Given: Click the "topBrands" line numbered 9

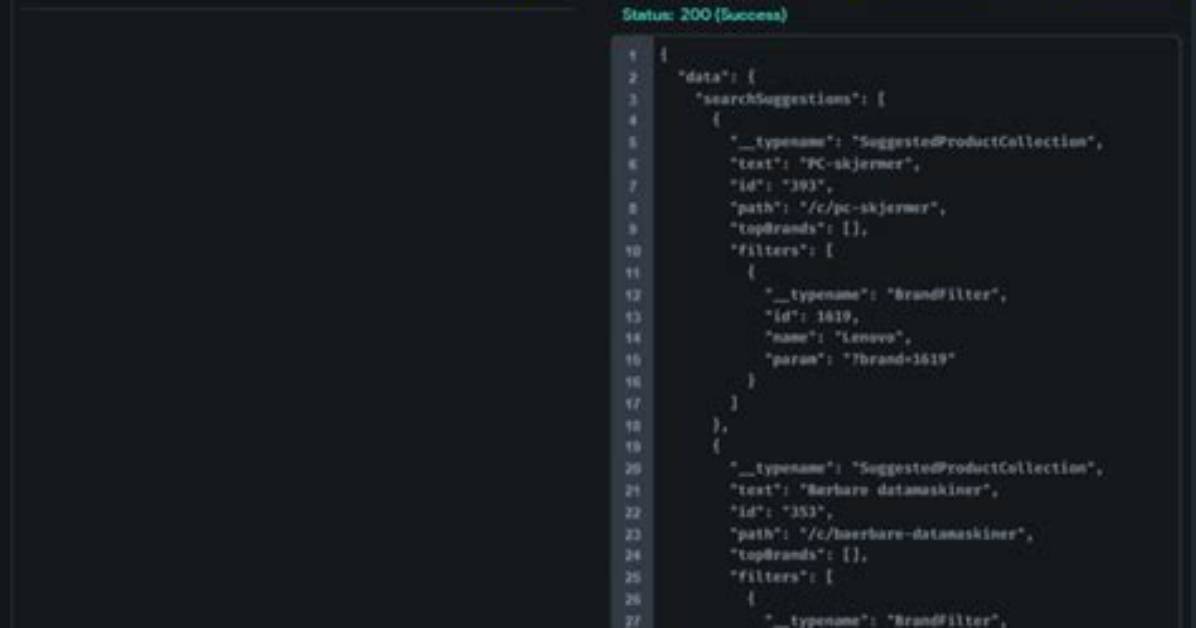Looking at the screenshot, I should coord(799,229).
